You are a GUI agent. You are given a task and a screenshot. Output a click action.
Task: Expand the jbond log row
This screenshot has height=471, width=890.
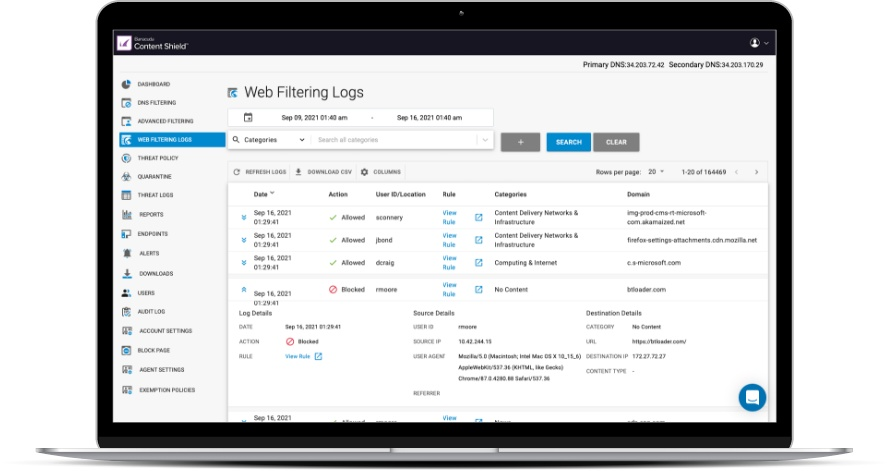click(x=244, y=240)
